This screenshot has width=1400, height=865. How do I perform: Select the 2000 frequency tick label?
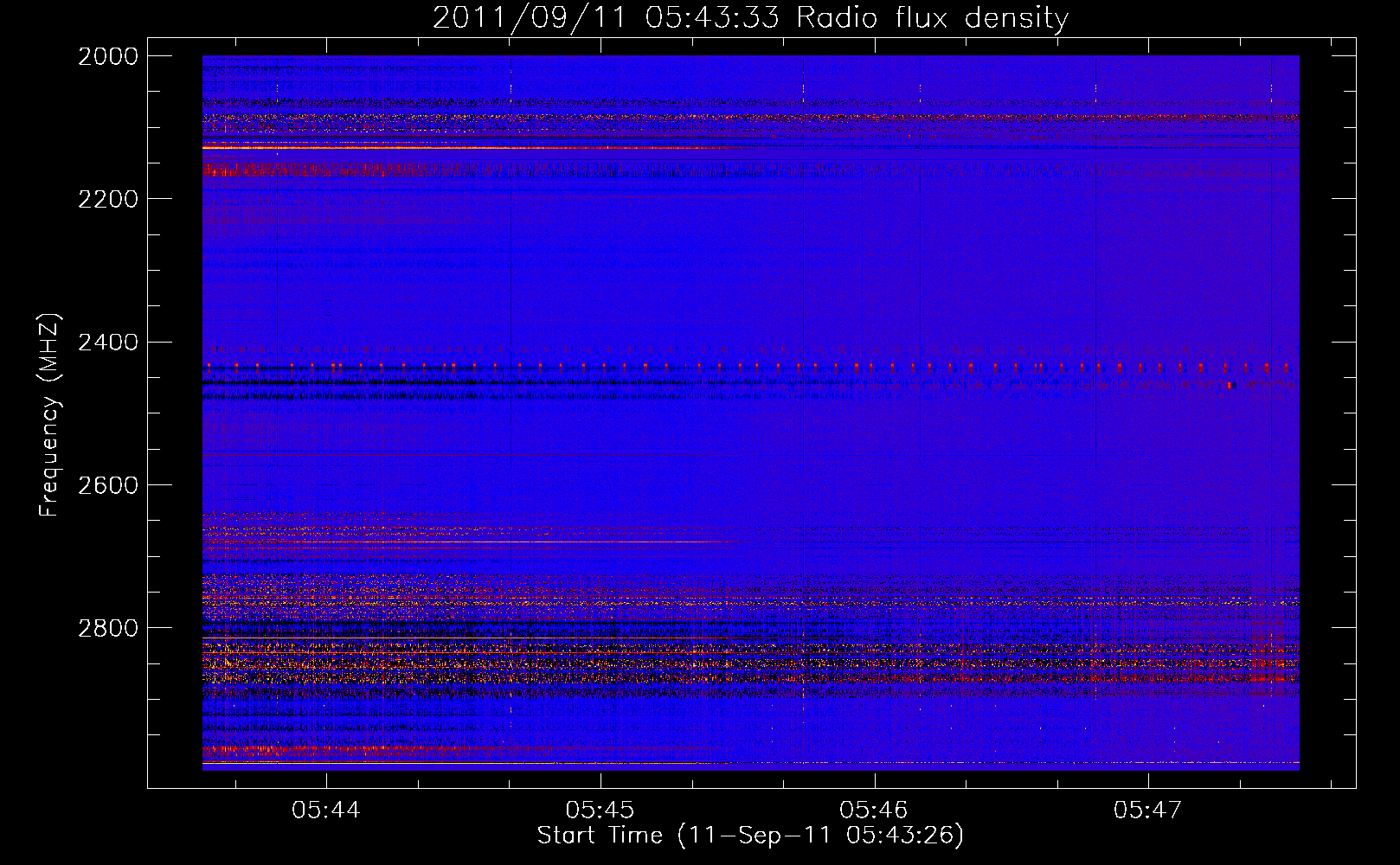click(108, 56)
